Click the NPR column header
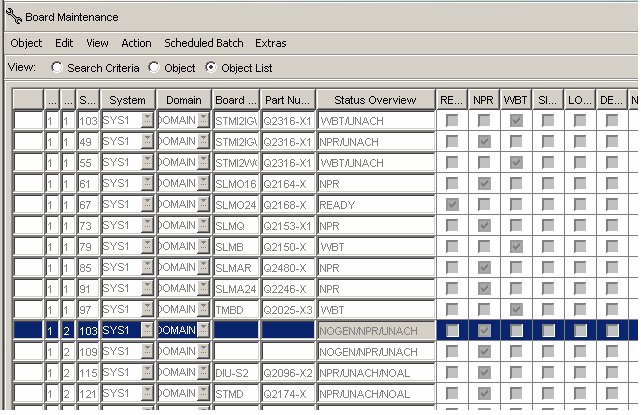 [x=484, y=100]
